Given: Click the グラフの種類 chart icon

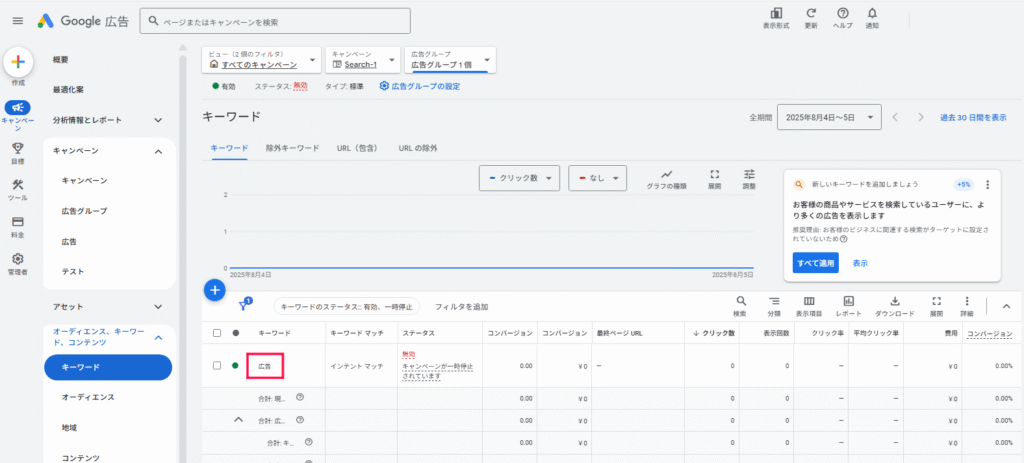Looking at the screenshot, I should pos(666,174).
